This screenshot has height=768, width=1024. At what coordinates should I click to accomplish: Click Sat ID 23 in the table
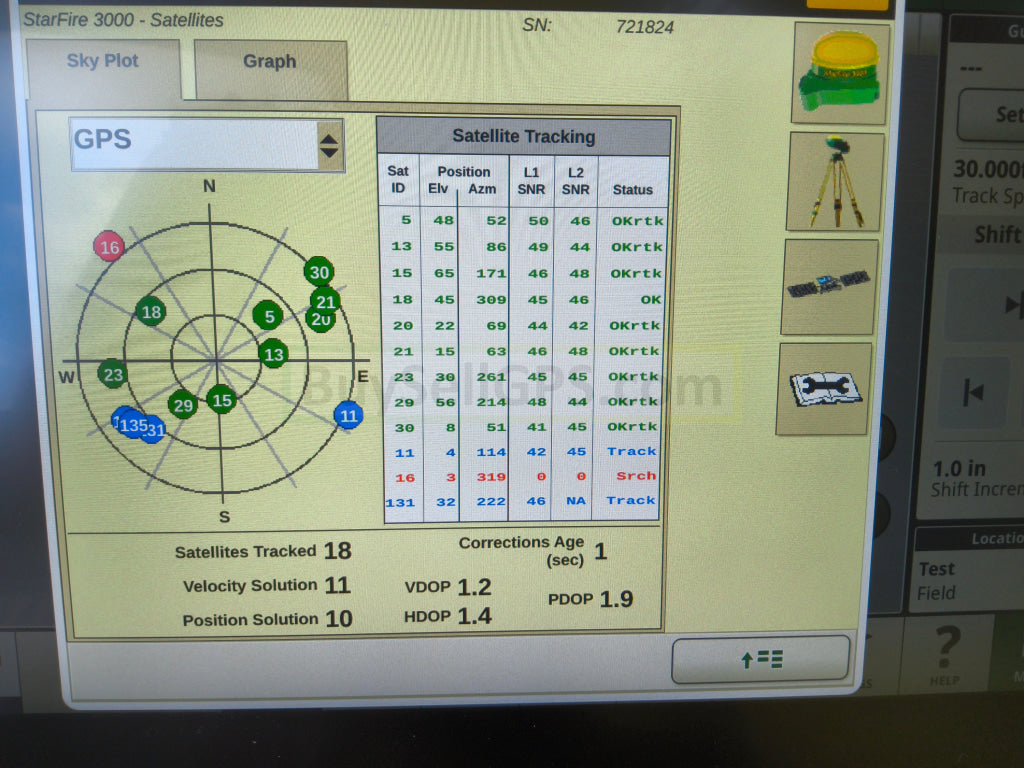(404, 377)
